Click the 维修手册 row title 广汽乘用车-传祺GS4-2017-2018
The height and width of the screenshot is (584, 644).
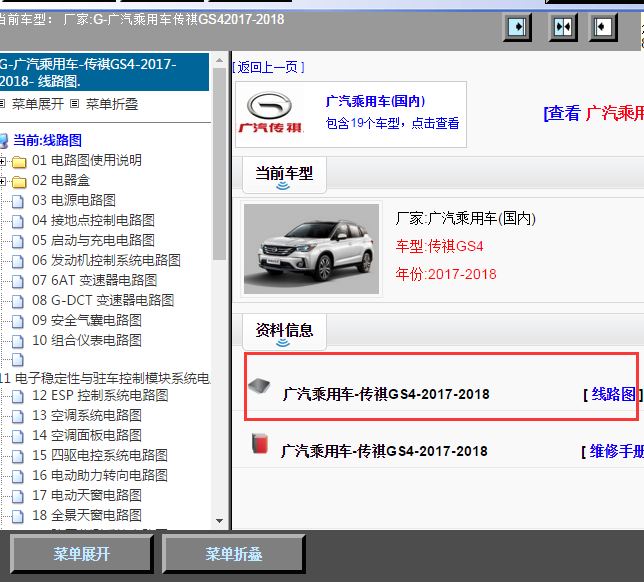click(x=384, y=452)
